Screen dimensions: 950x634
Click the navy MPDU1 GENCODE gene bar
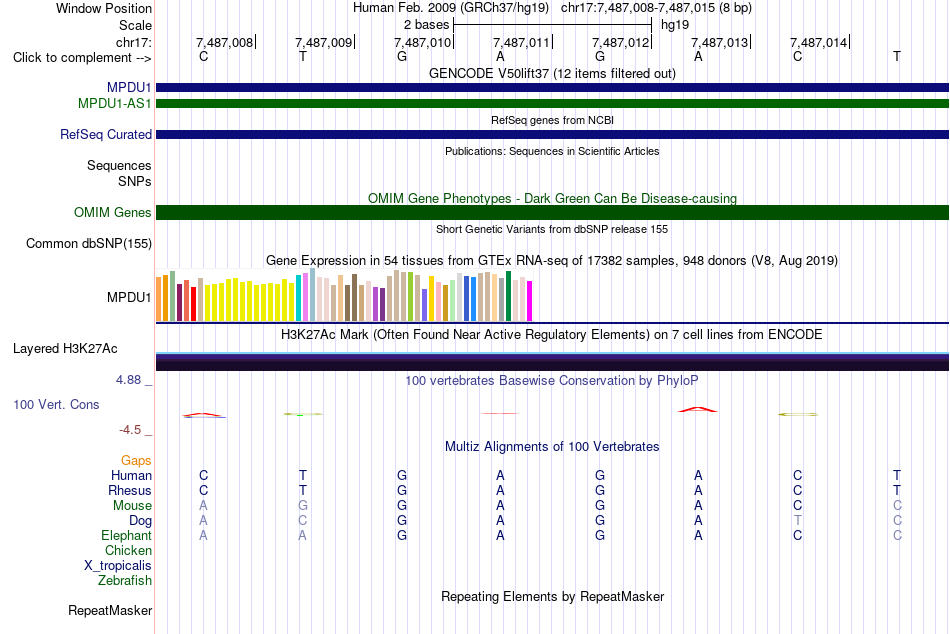point(552,87)
